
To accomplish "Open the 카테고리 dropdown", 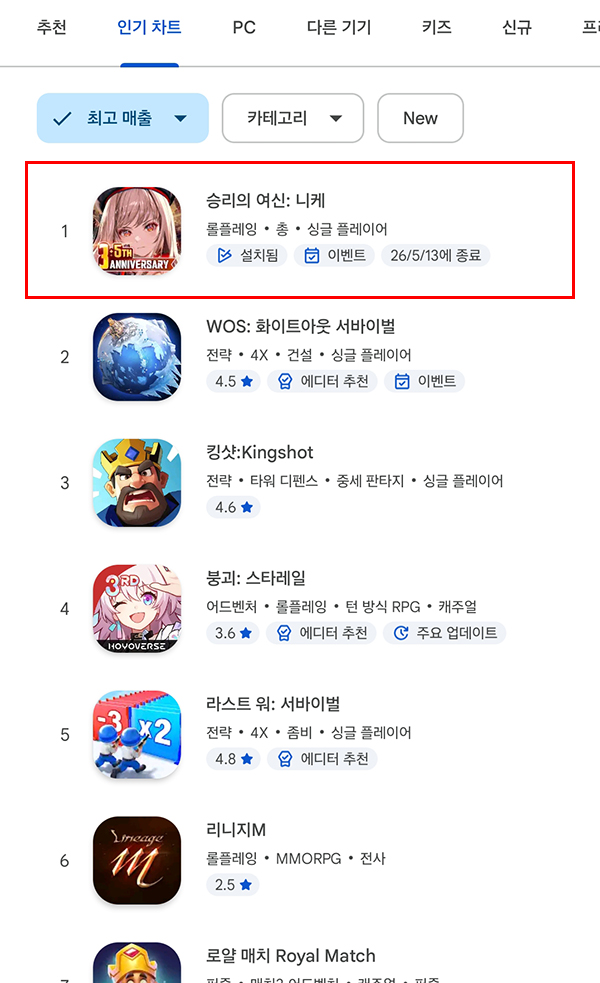I will (x=293, y=118).
